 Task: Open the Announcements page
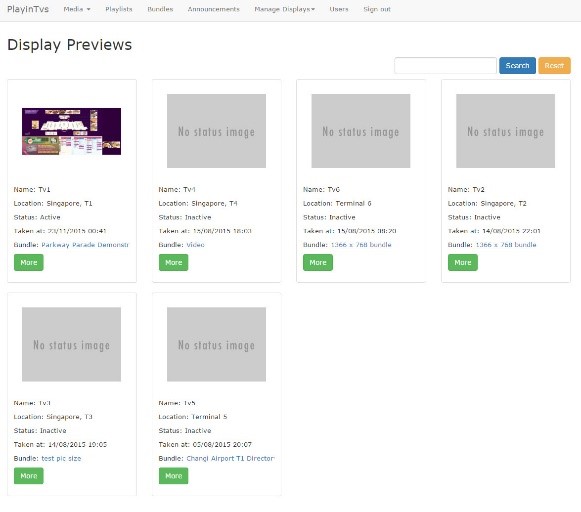(x=213, y=9)
